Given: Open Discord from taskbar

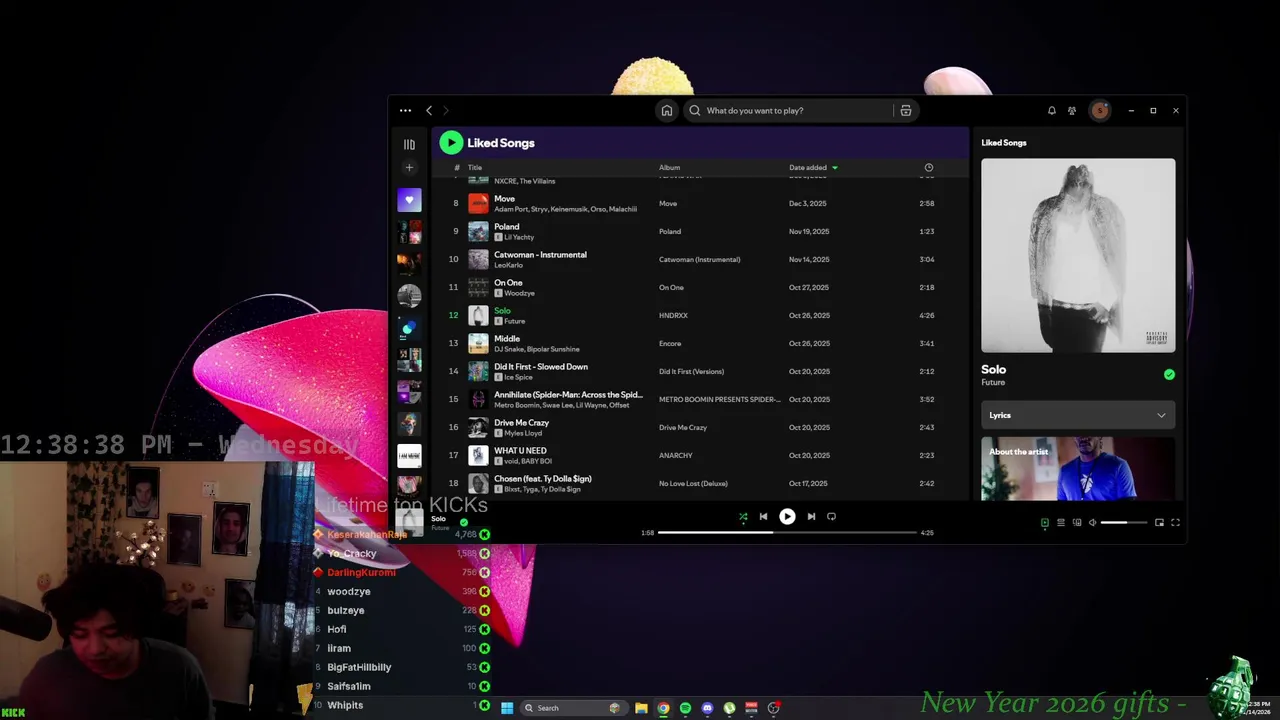Looking at the screenshot, I should [707, 708].
